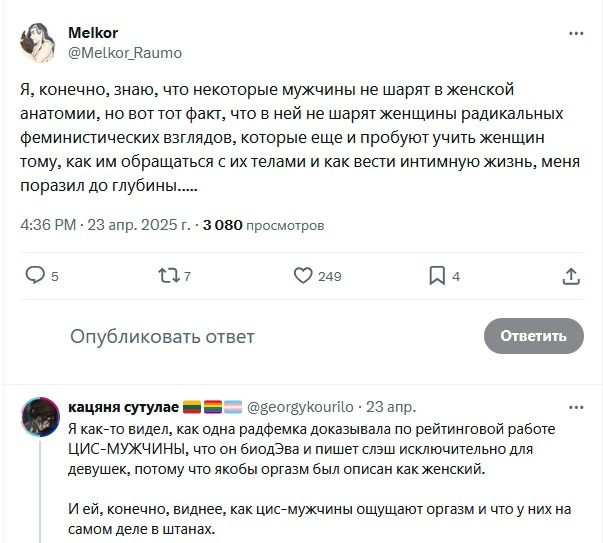This screenshot has height=543, width=603.
Task: Open the reply's three-dot more menu
Action: tap(575, 407)
